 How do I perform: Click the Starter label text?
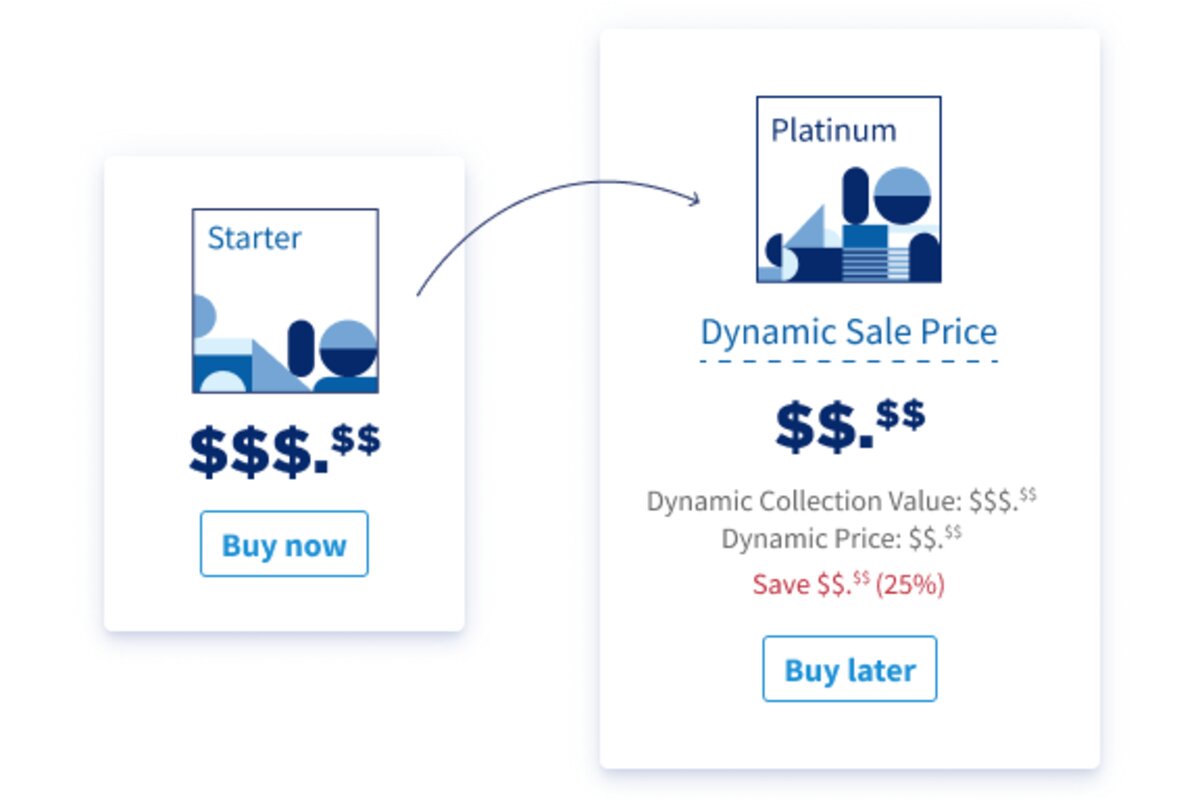(254, 238)
